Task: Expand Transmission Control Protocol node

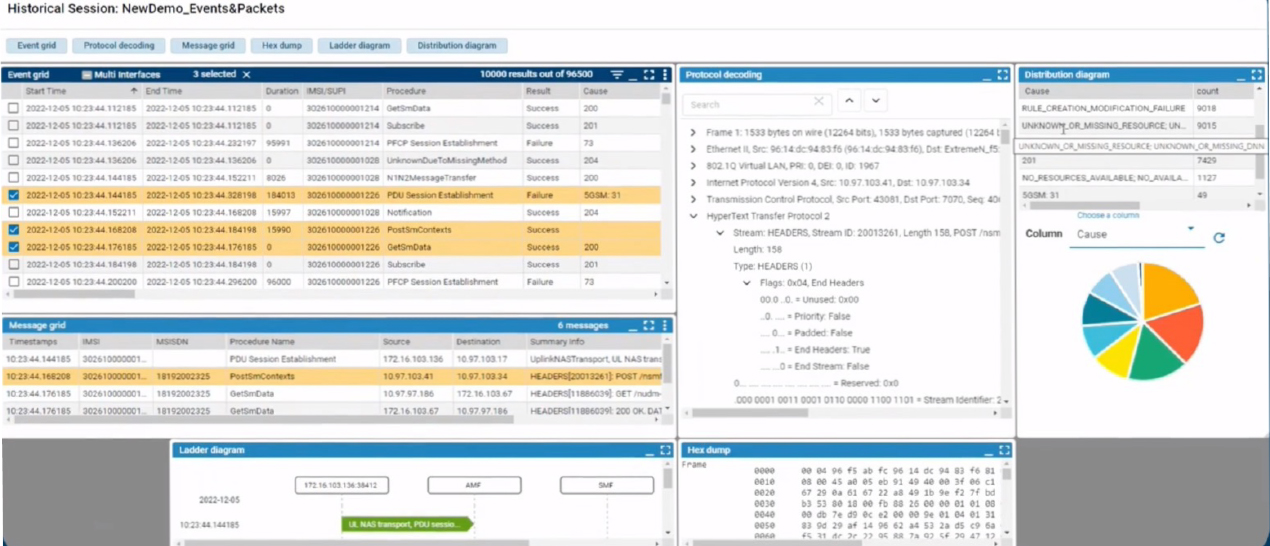Action: point(693,199)
